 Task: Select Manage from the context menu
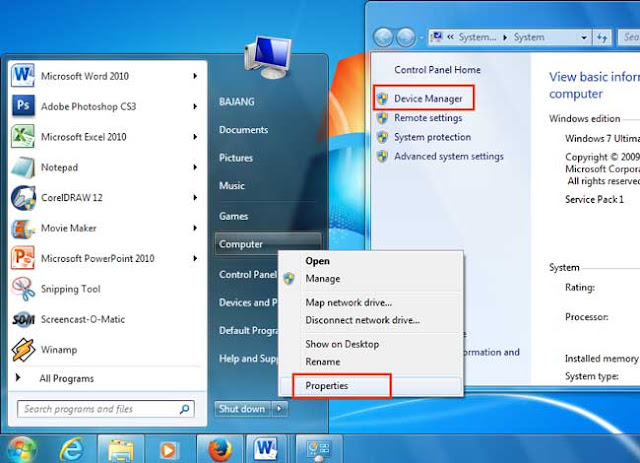(323, 278)
